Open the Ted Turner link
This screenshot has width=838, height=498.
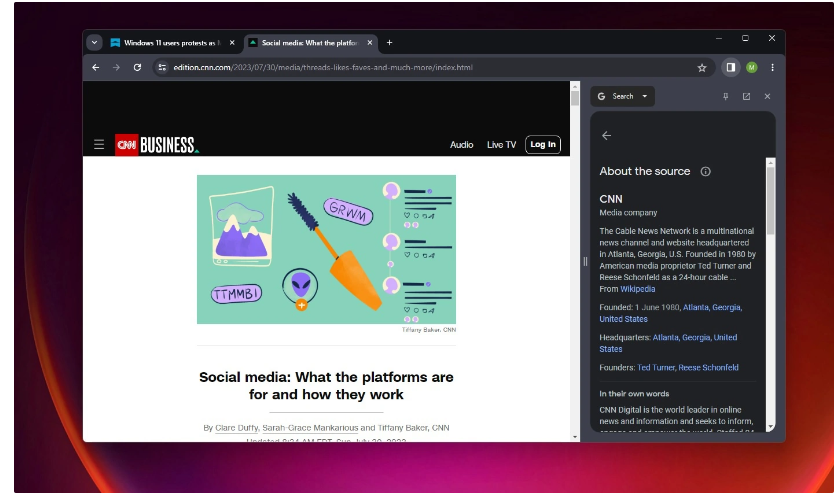tap(656, 368)
